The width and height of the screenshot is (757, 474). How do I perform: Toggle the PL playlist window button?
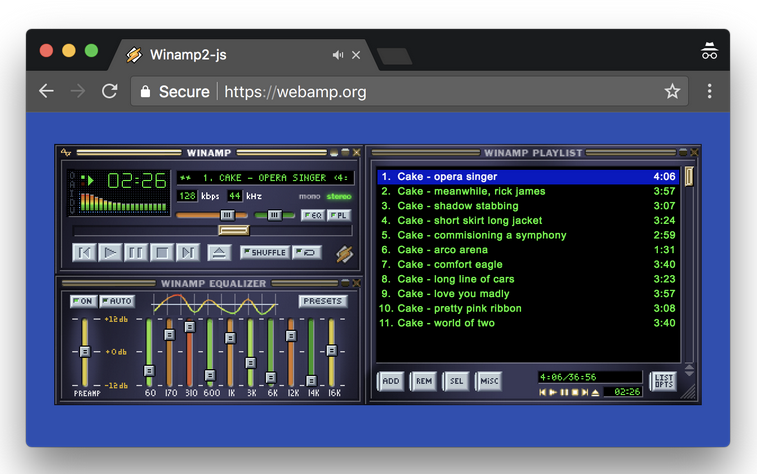pyautogui.click(x=339, y=215)
